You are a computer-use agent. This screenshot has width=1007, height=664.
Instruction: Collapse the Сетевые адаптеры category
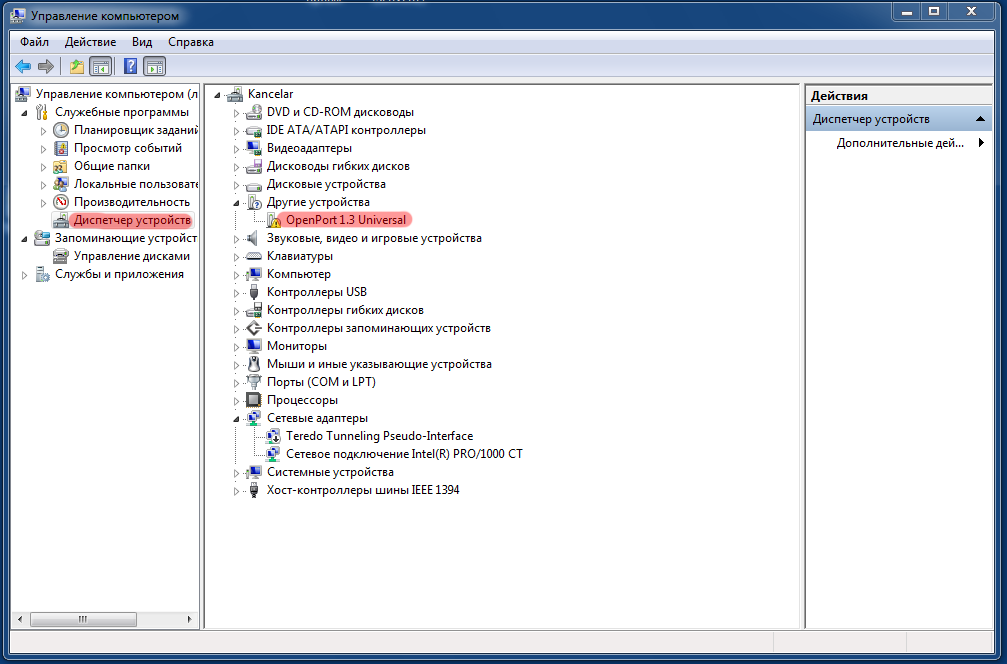(x=237, y=418)
